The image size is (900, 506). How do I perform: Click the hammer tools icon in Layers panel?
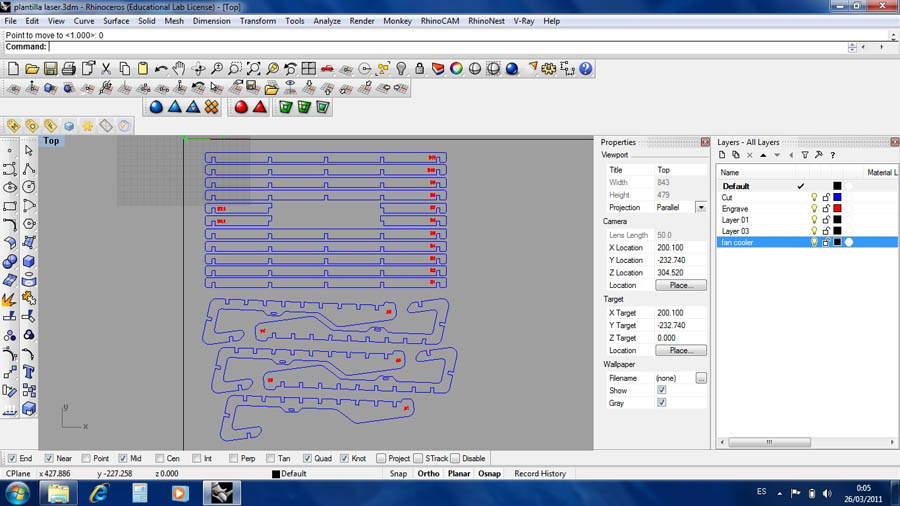click(818, 155)
